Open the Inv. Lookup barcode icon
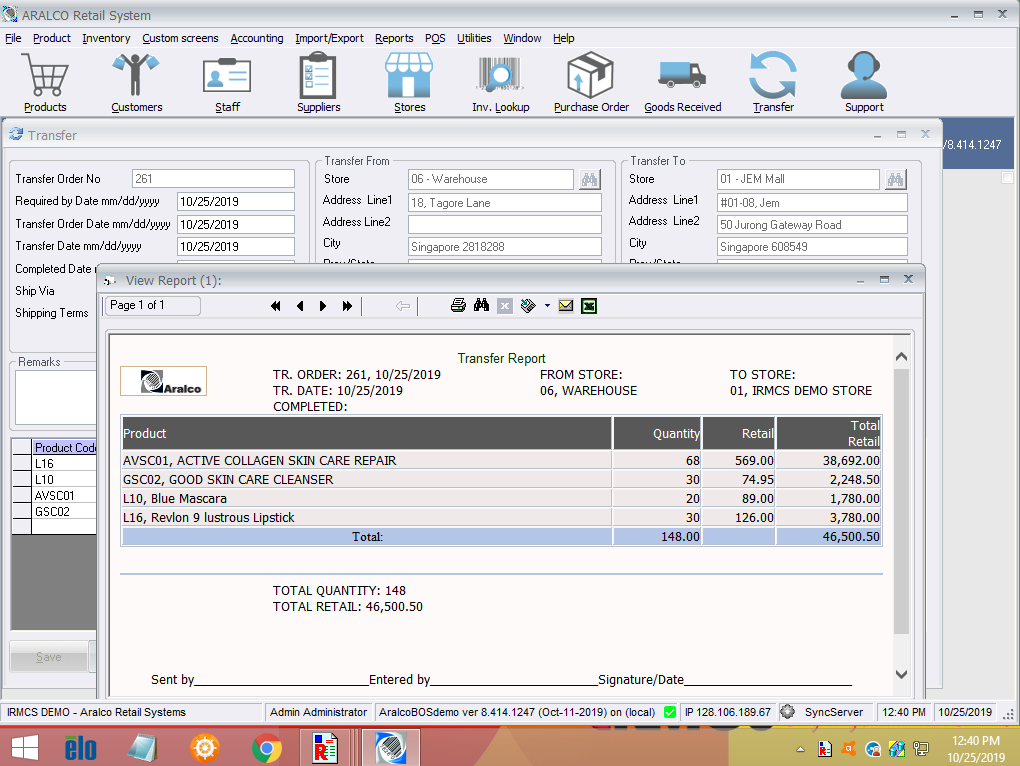The height and width of the screenshot is (766, 1020). [500, 82]
